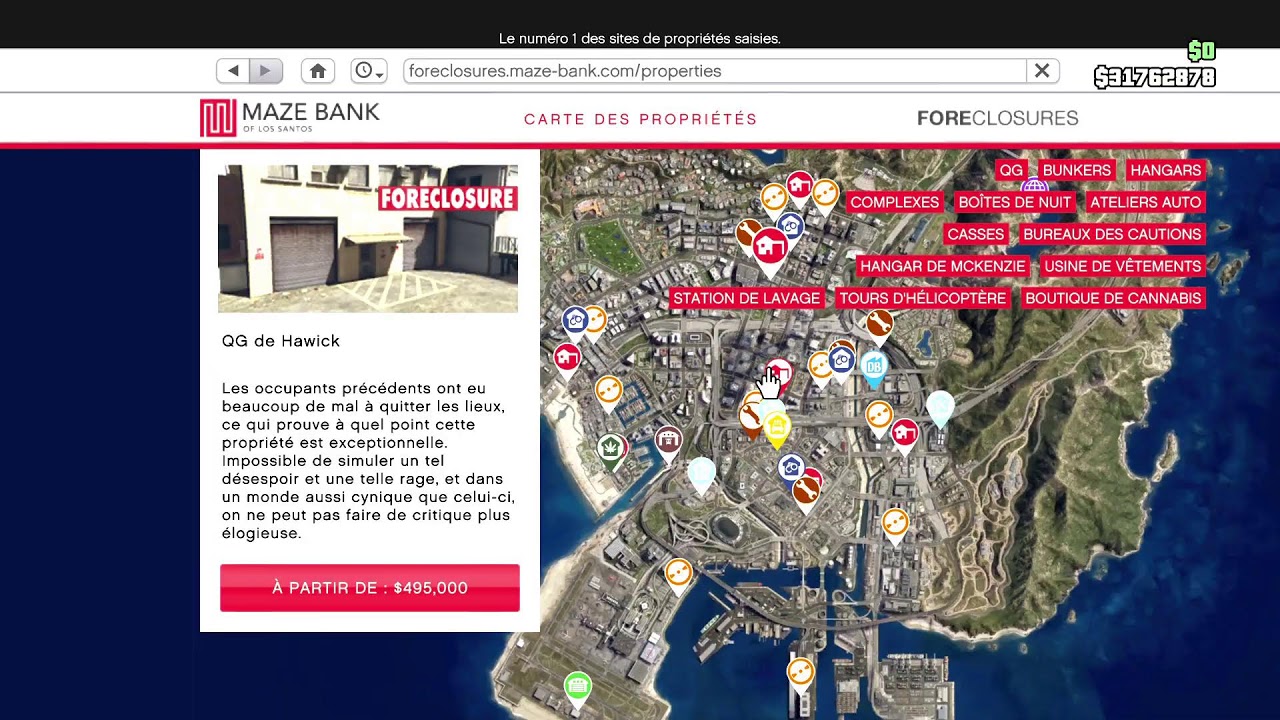Click the Maze Bank of Los Santos logo
The width and height of the screenshot is (1280, 720).
pos(290,117)
